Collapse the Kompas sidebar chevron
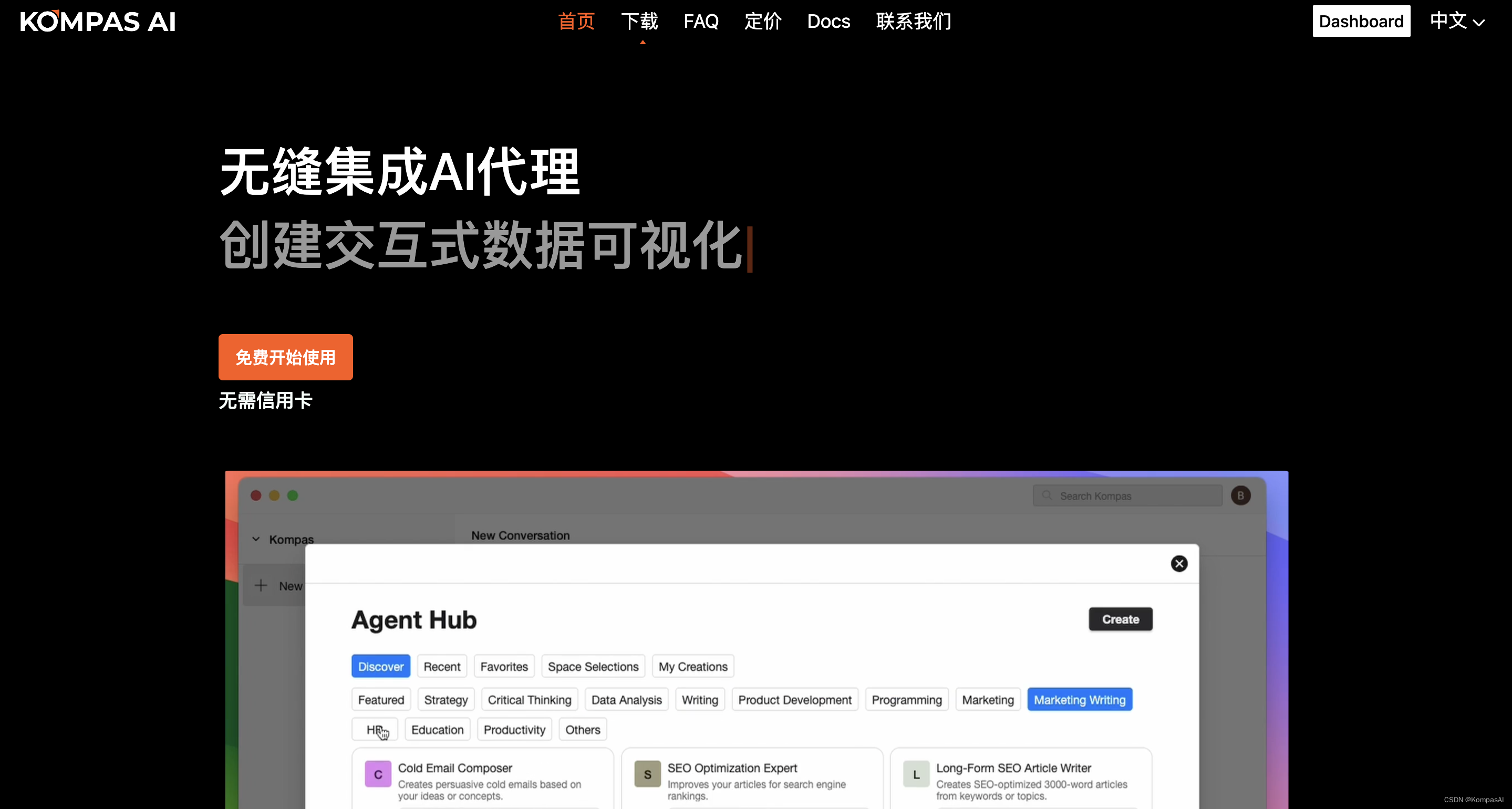The height and width of the screenshot is (809, 1512). [x=256, y=539]
